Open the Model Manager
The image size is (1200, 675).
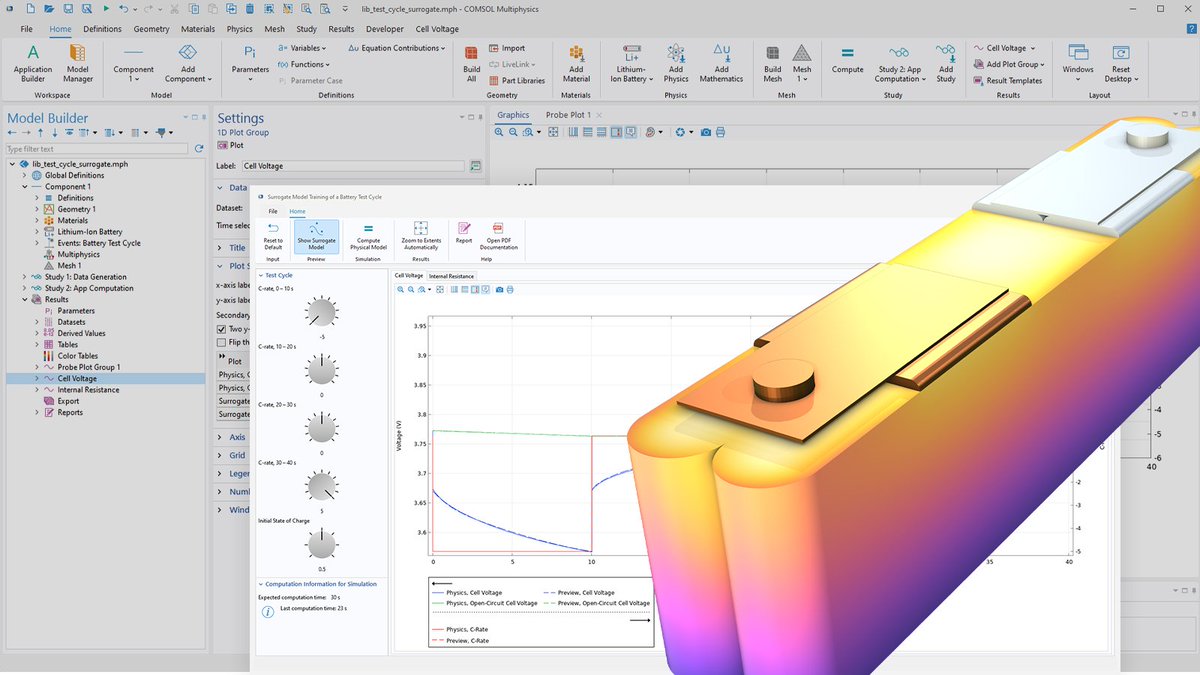(78, 63)
